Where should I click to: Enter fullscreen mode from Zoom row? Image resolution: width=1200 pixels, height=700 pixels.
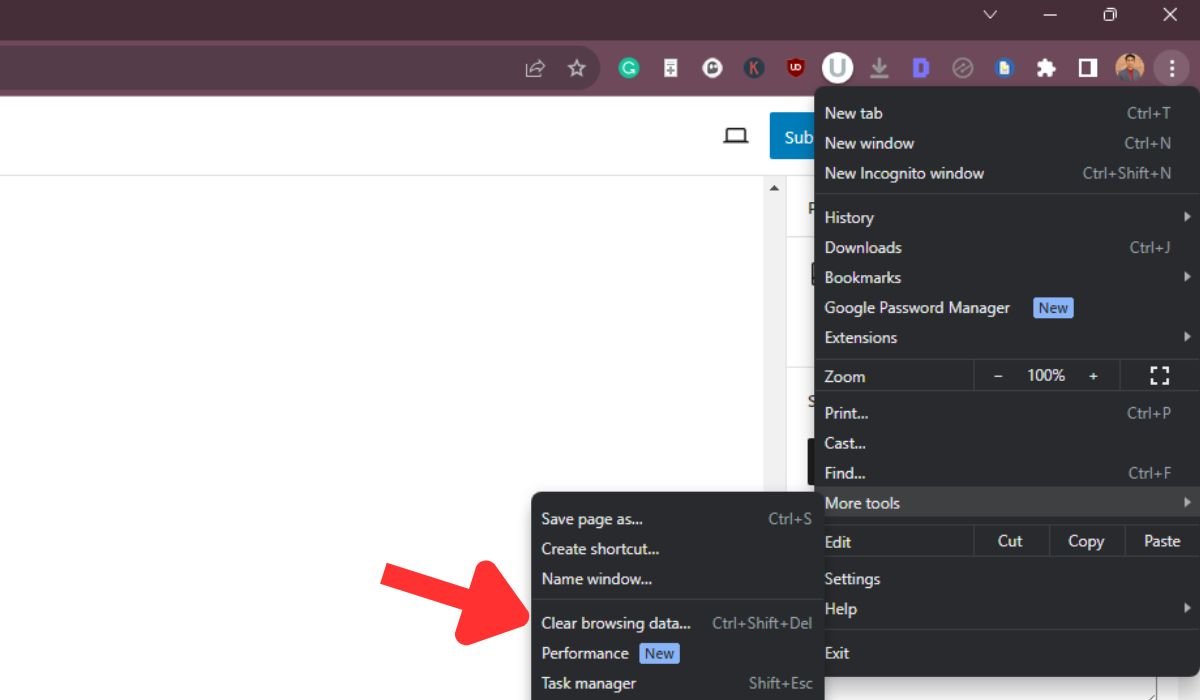pos(1159,376)
